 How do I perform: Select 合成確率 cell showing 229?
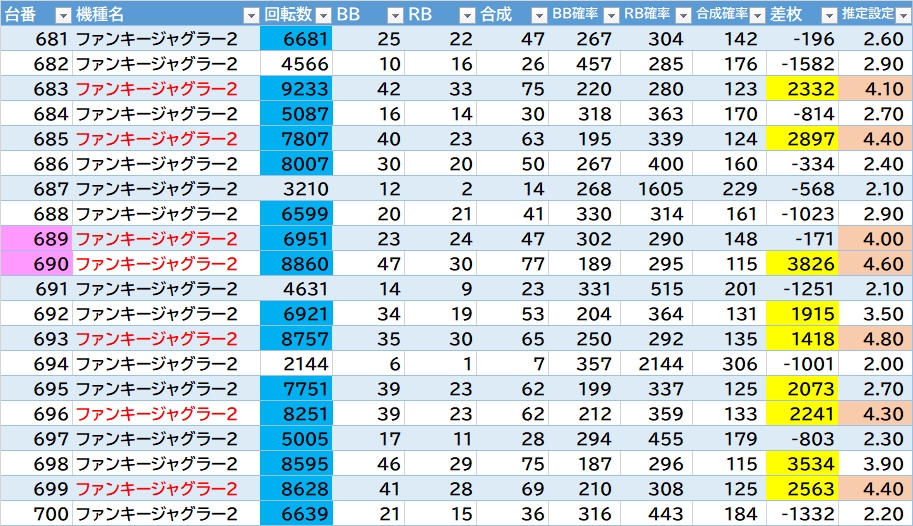[x=730, y=189]
